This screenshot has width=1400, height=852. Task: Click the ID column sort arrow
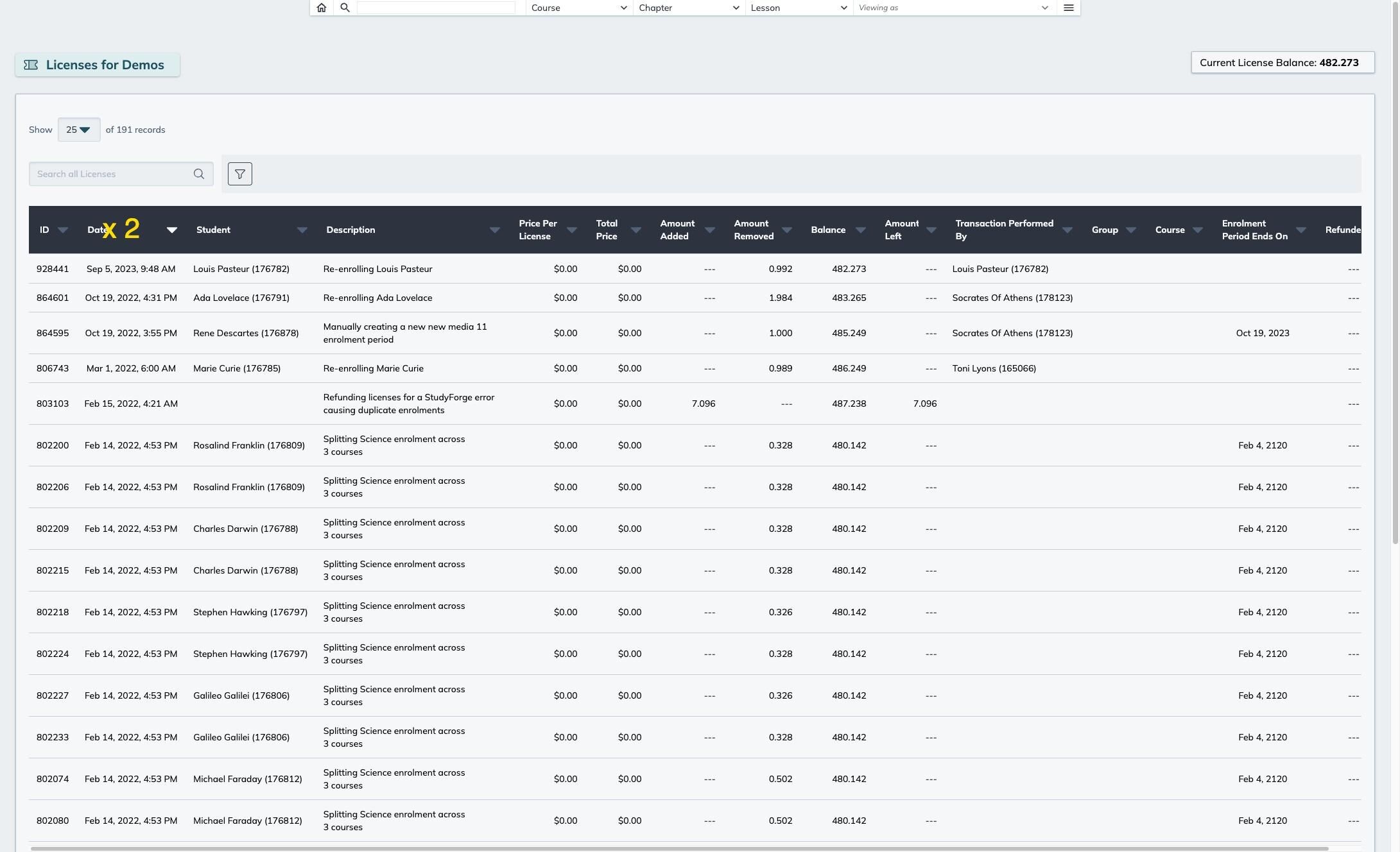63,230
